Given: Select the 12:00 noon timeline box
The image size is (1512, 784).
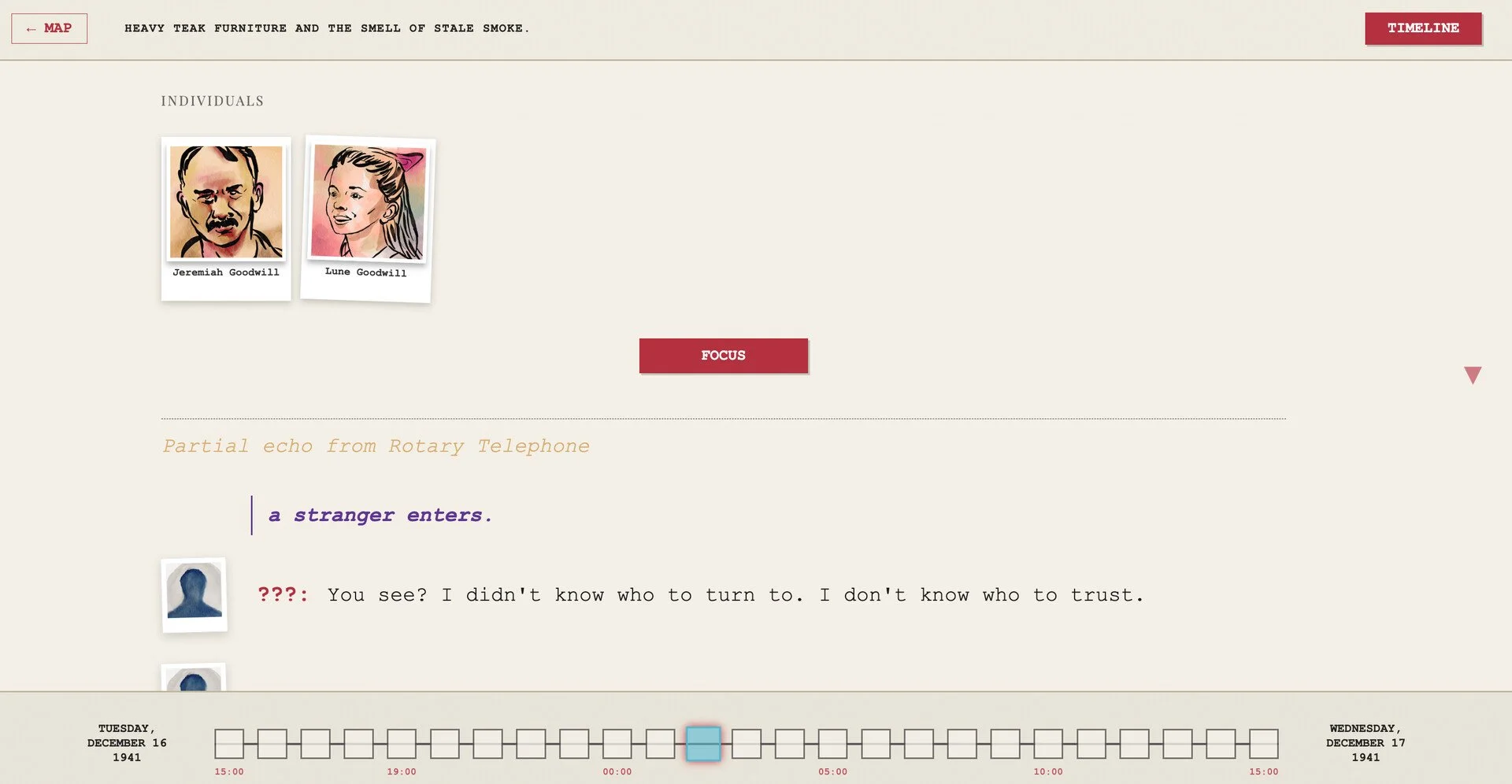Looking at the screenshot, I should (x=1135, y=744).
